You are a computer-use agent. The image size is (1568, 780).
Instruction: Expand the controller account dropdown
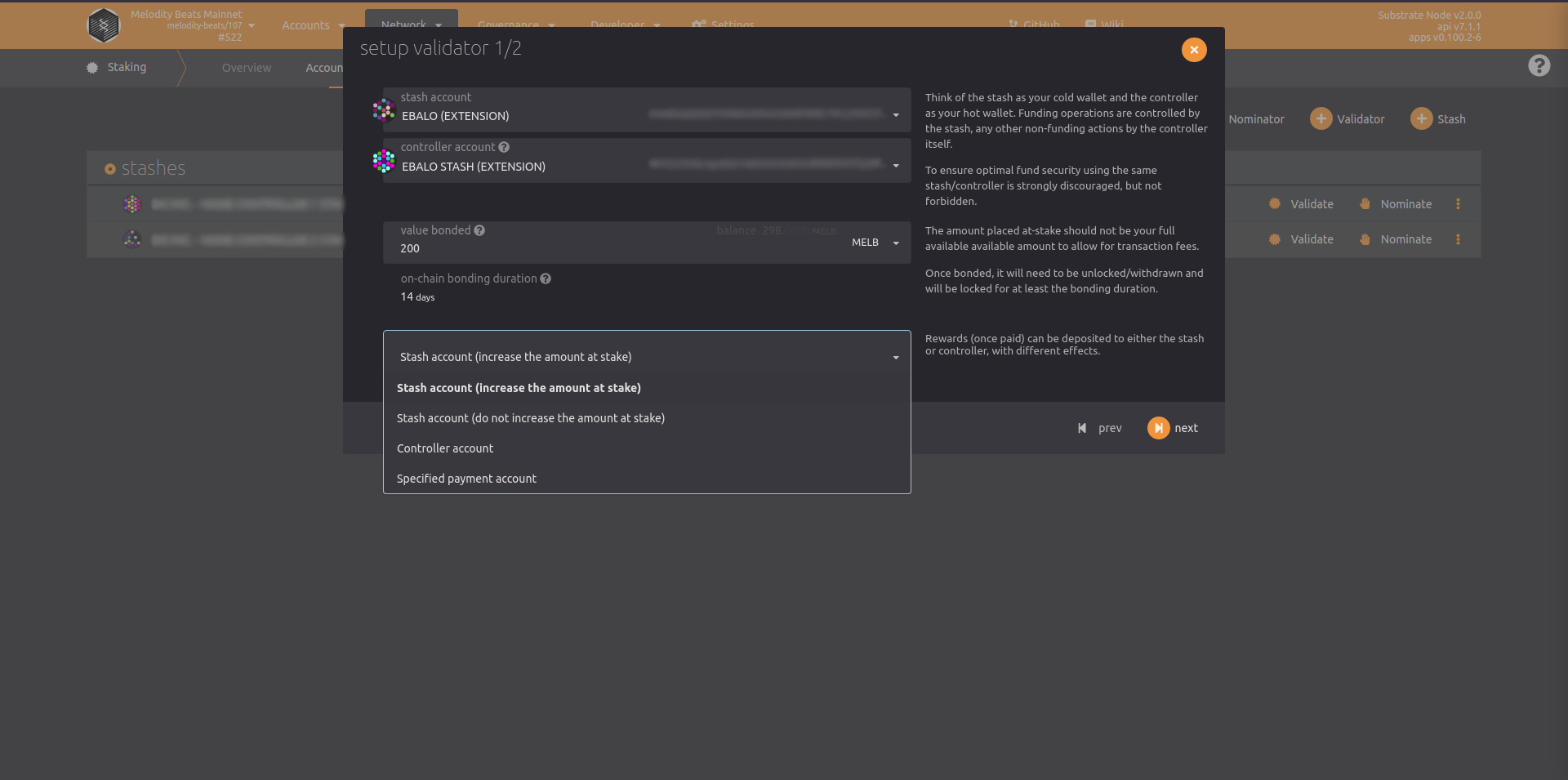click(896, 166)
